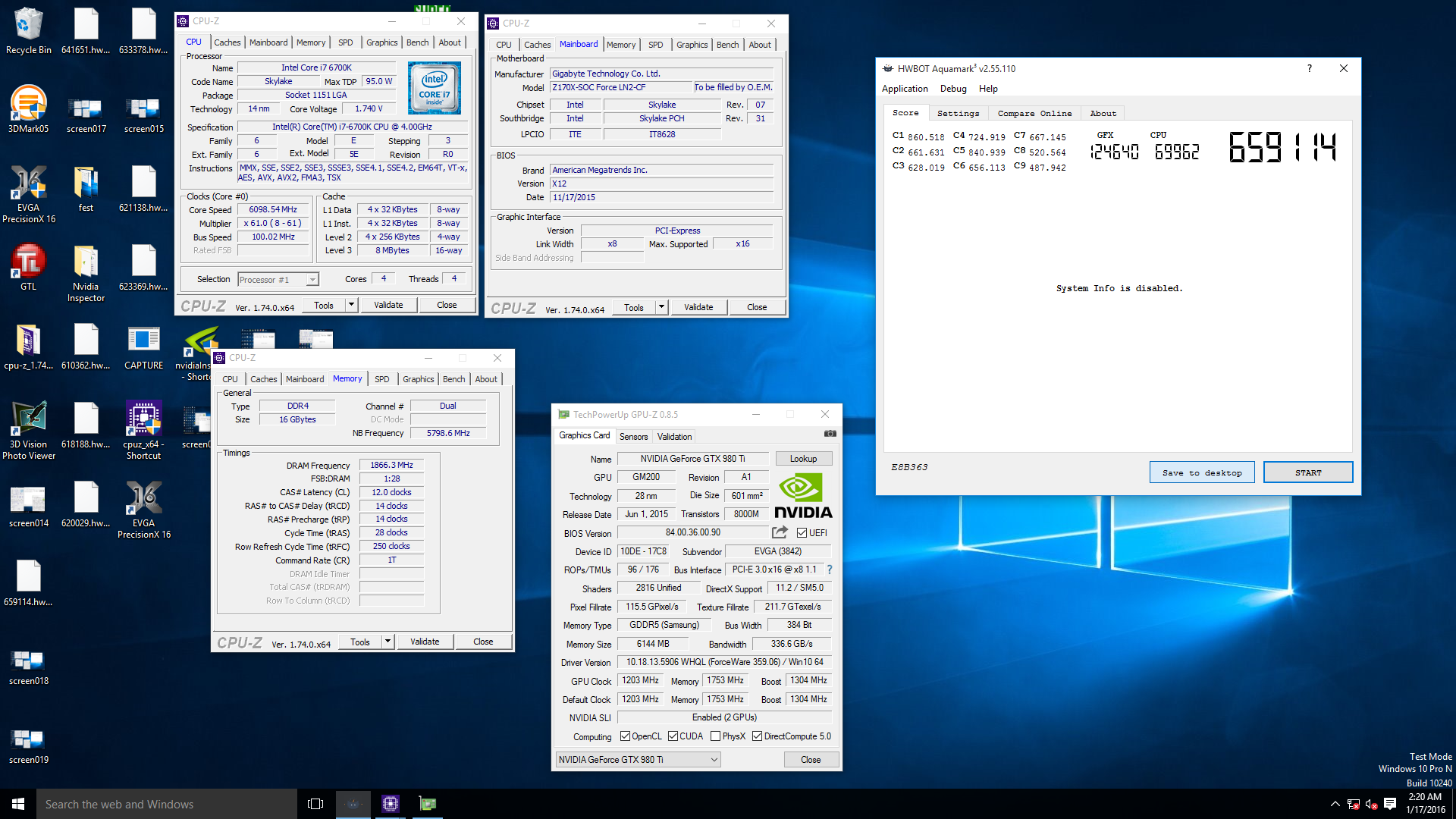Open Debug menu in Aquamark

[953, 89]
